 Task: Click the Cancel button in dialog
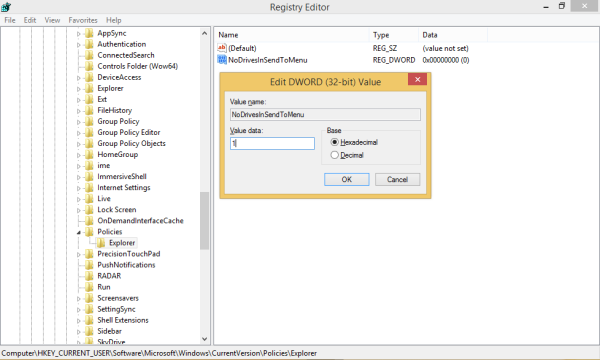click(x=397, y=179)
